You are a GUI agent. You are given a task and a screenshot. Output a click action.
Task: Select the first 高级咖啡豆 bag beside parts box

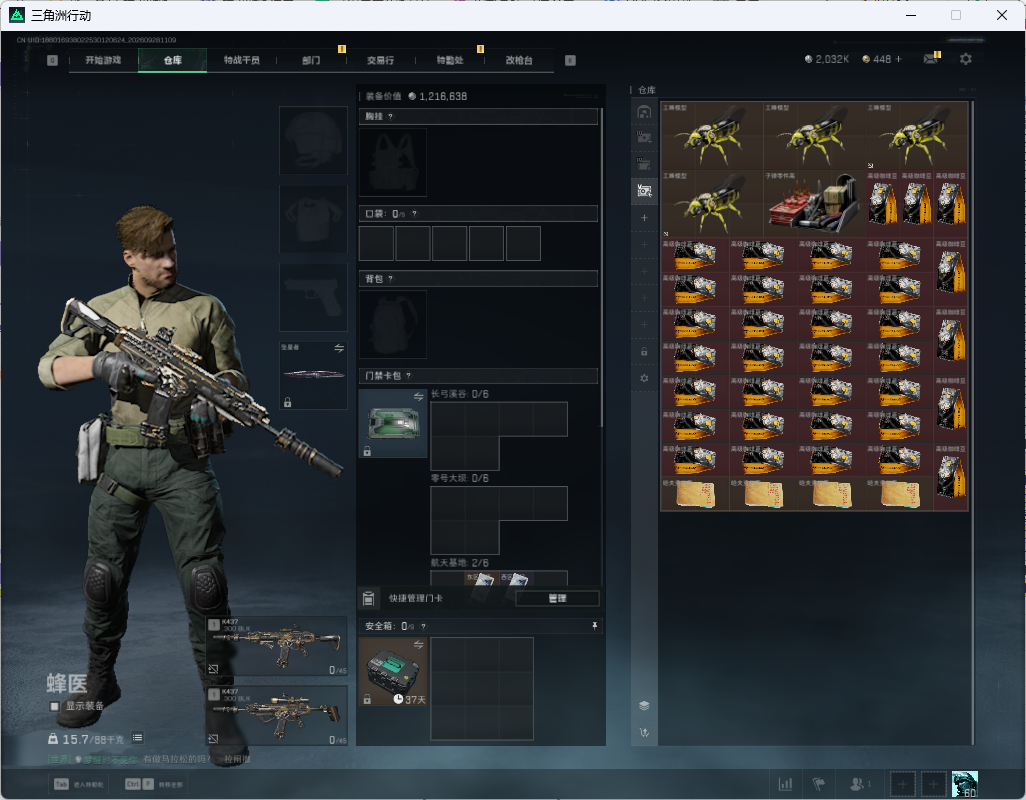(x=883, y=203)
